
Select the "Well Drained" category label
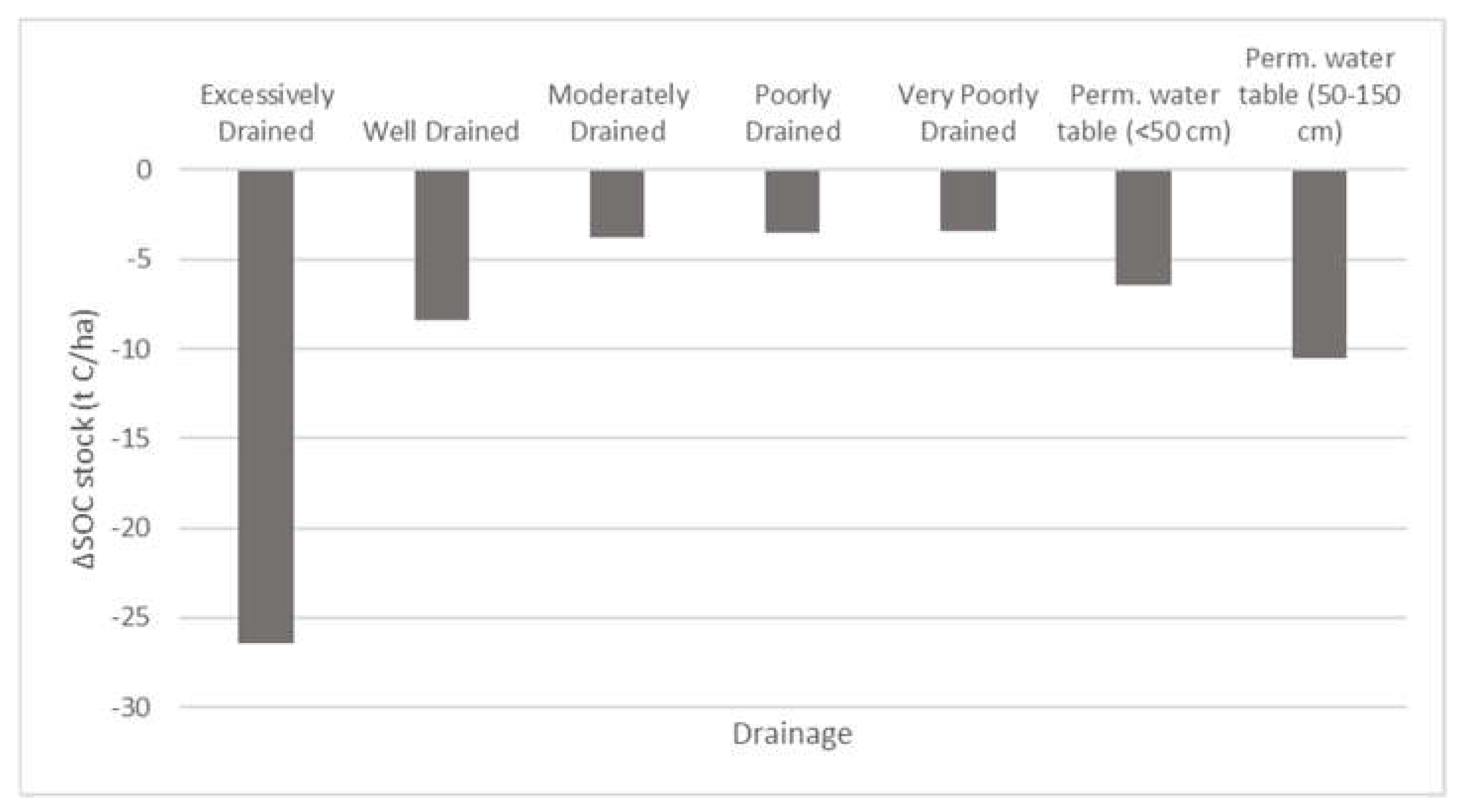click(x=441, y=132)
